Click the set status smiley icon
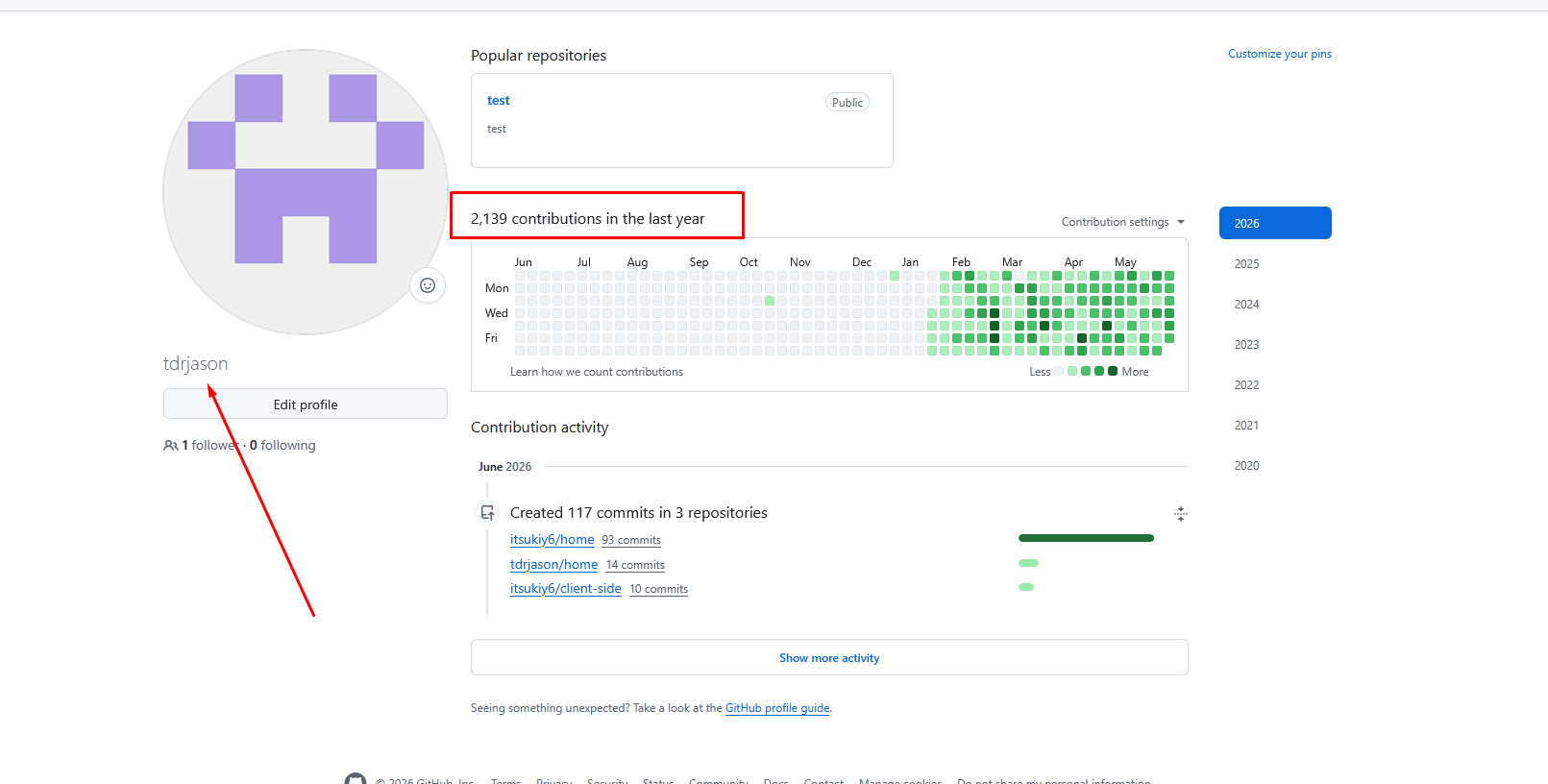 [428, 285]
